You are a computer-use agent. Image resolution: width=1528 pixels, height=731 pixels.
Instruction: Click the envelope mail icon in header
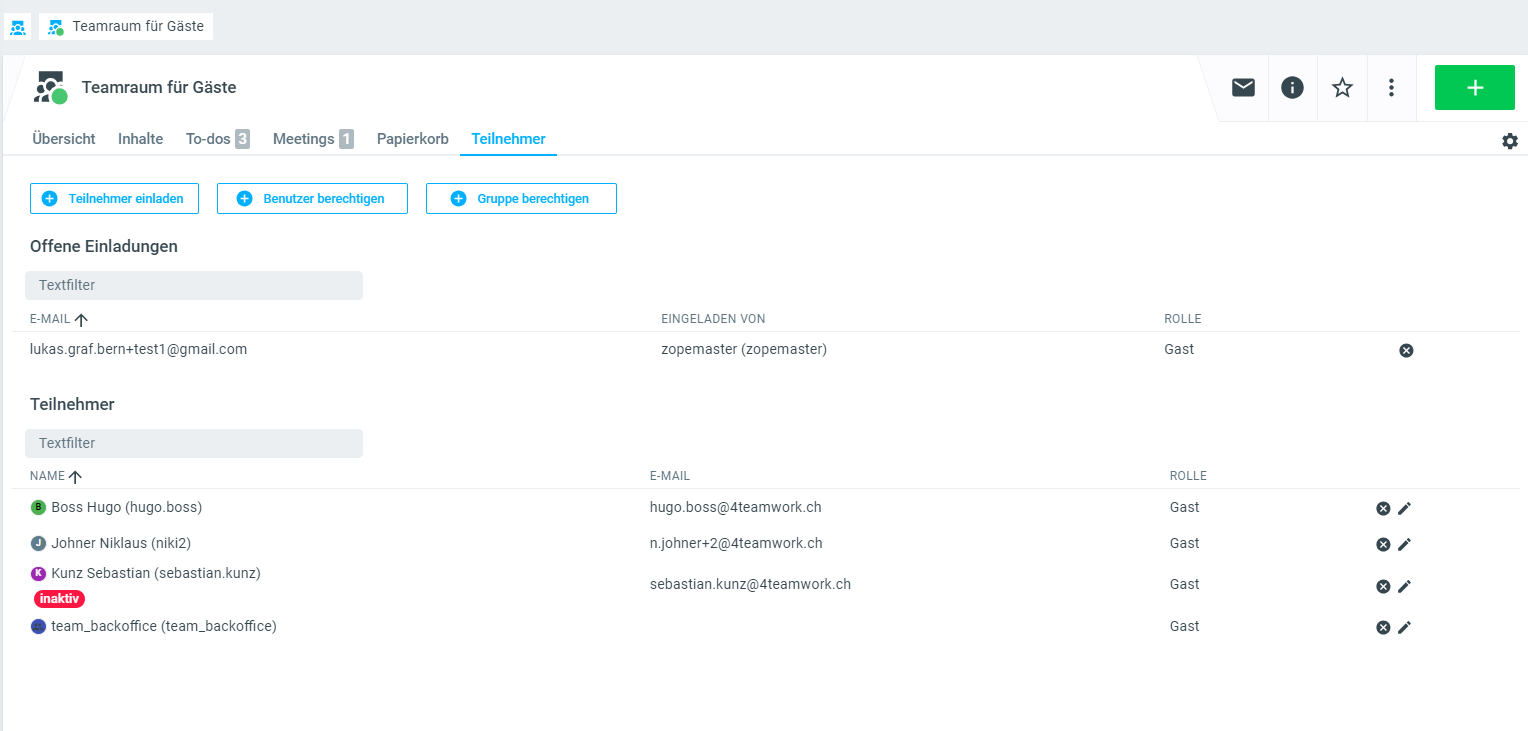[x=1243, y=88]
